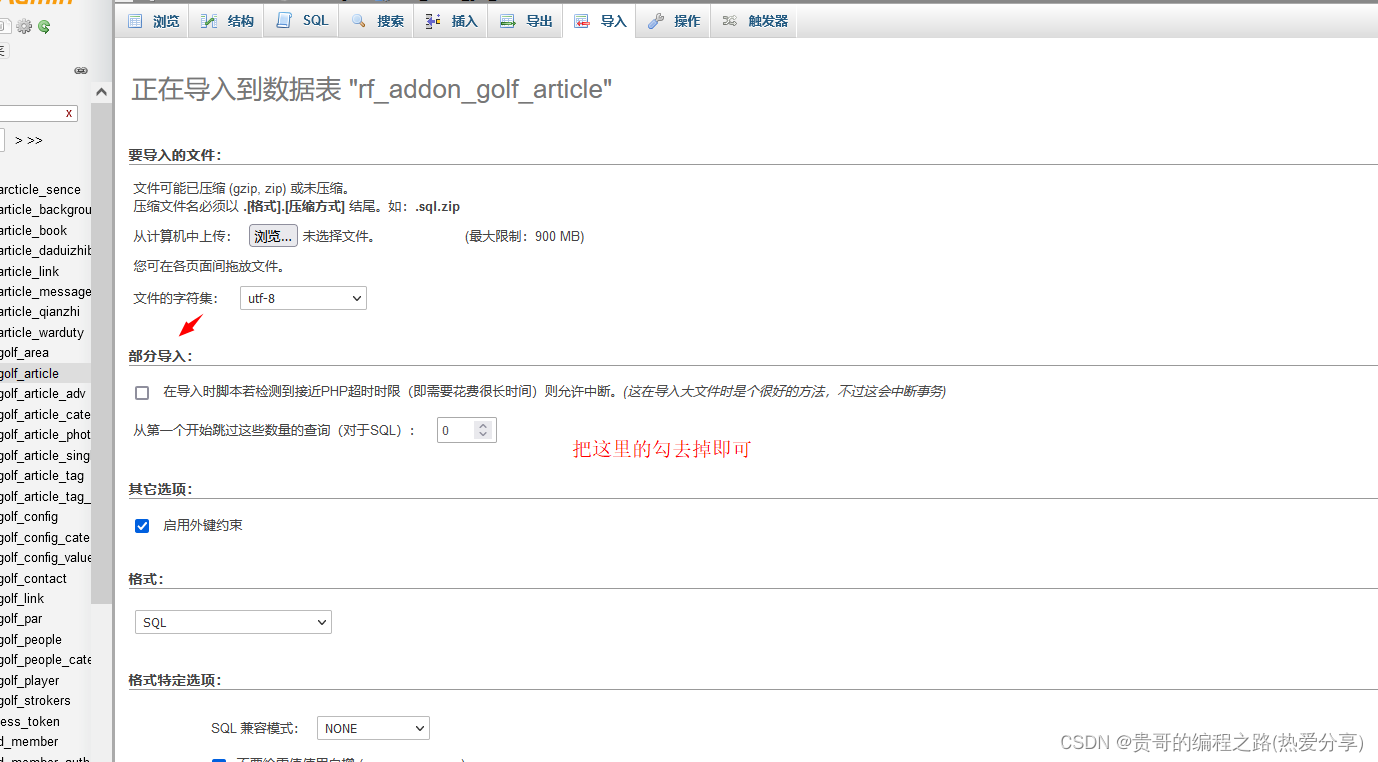Uncheck the foreign key constraints option
Screen dimensions: 1378x762
(x=141, y=525)
